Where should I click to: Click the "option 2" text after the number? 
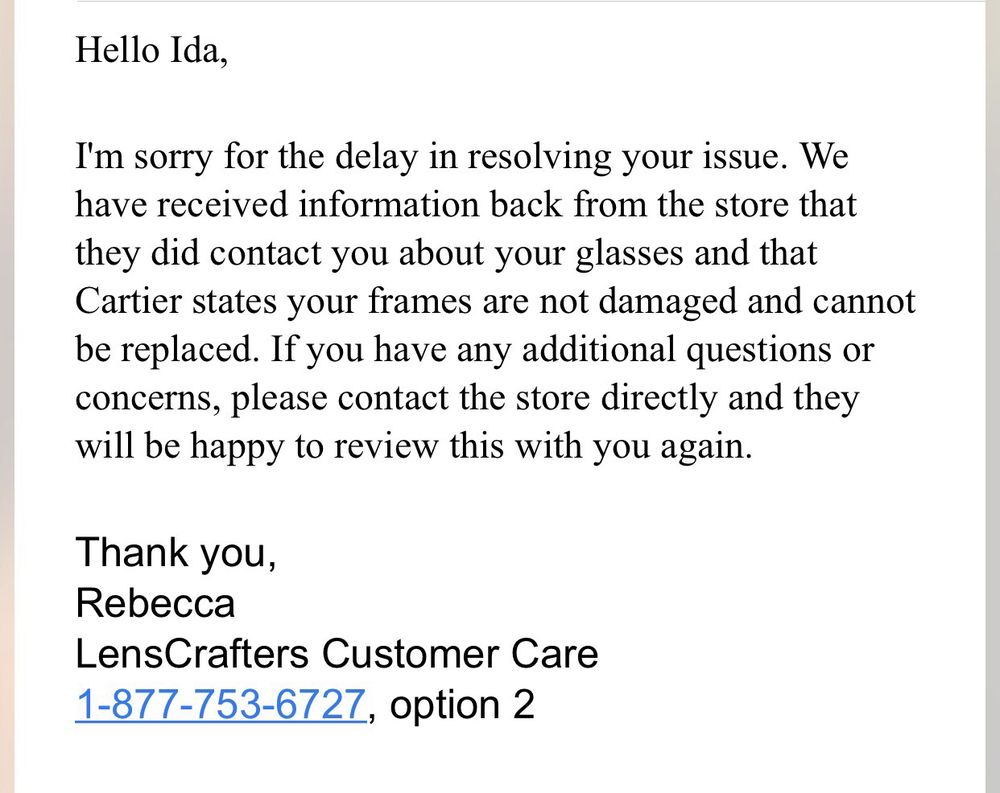point(461,705)
